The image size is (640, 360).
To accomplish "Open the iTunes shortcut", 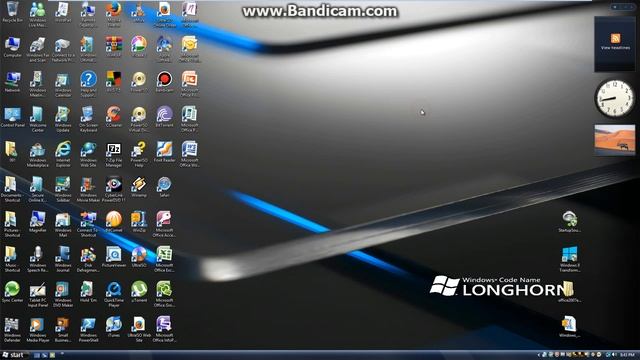I will point(113,327).
